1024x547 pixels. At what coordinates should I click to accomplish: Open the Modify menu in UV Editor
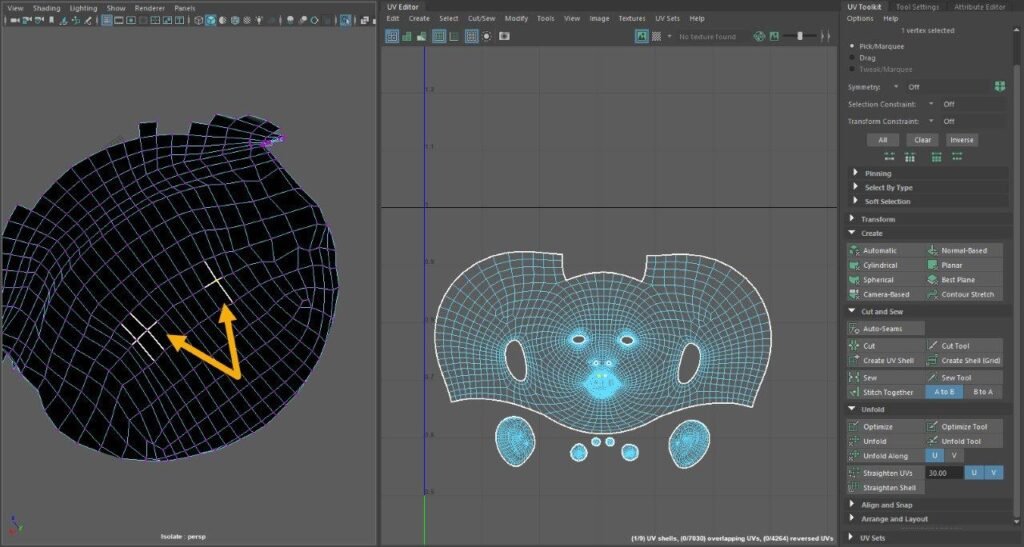[516, 19]
